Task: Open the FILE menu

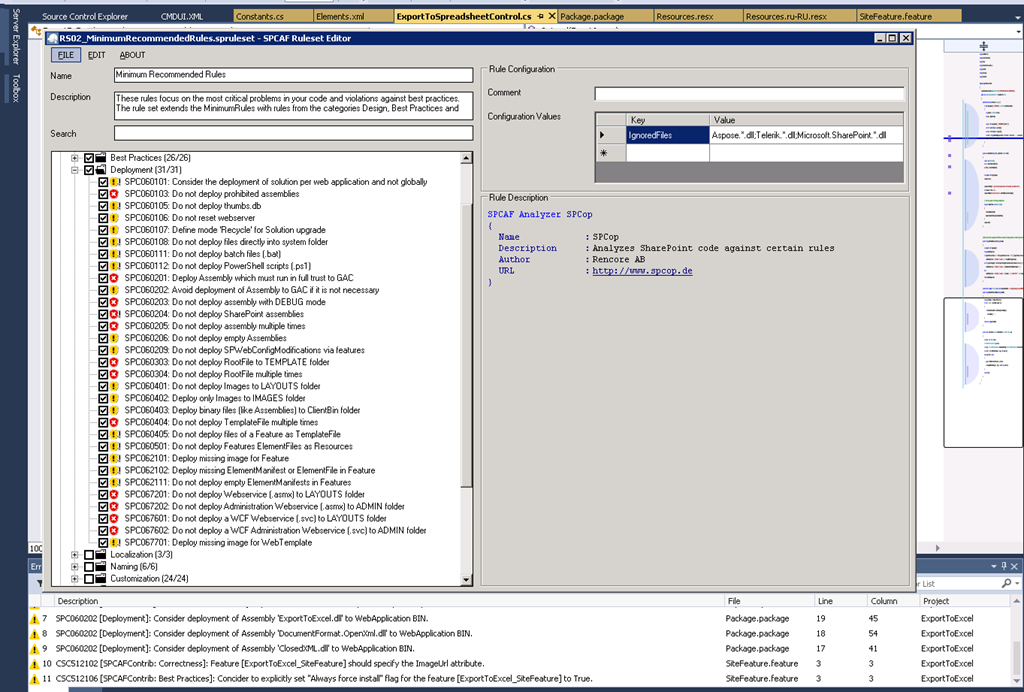Action: click(65, 55)
